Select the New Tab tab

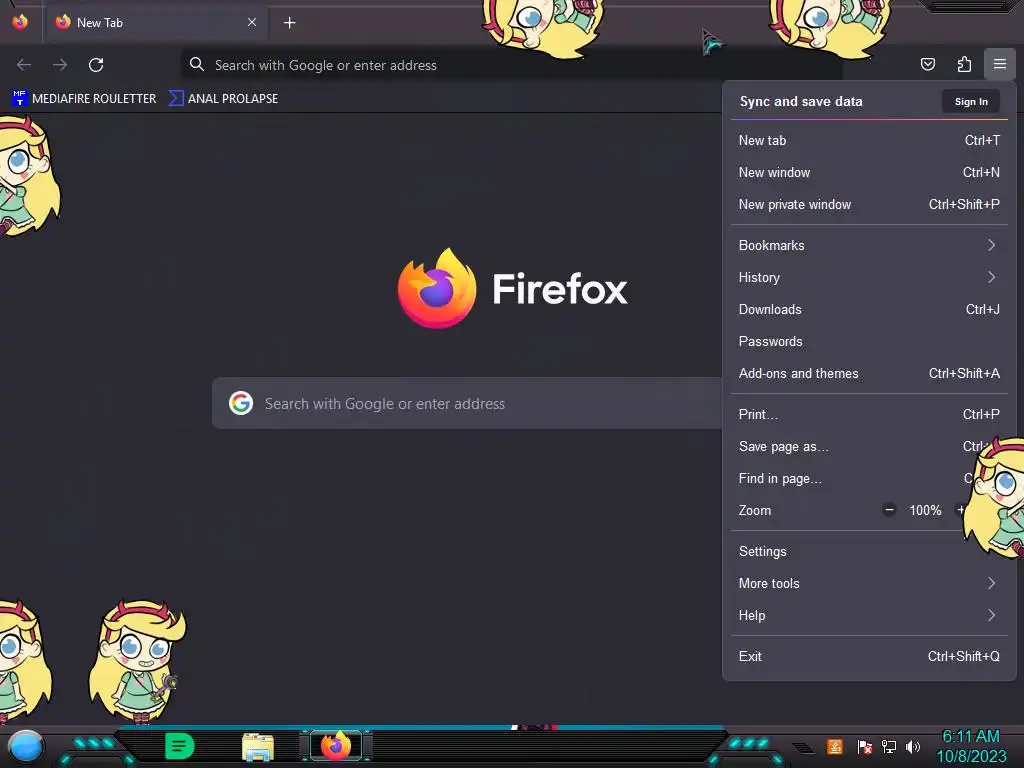point(155,23)
